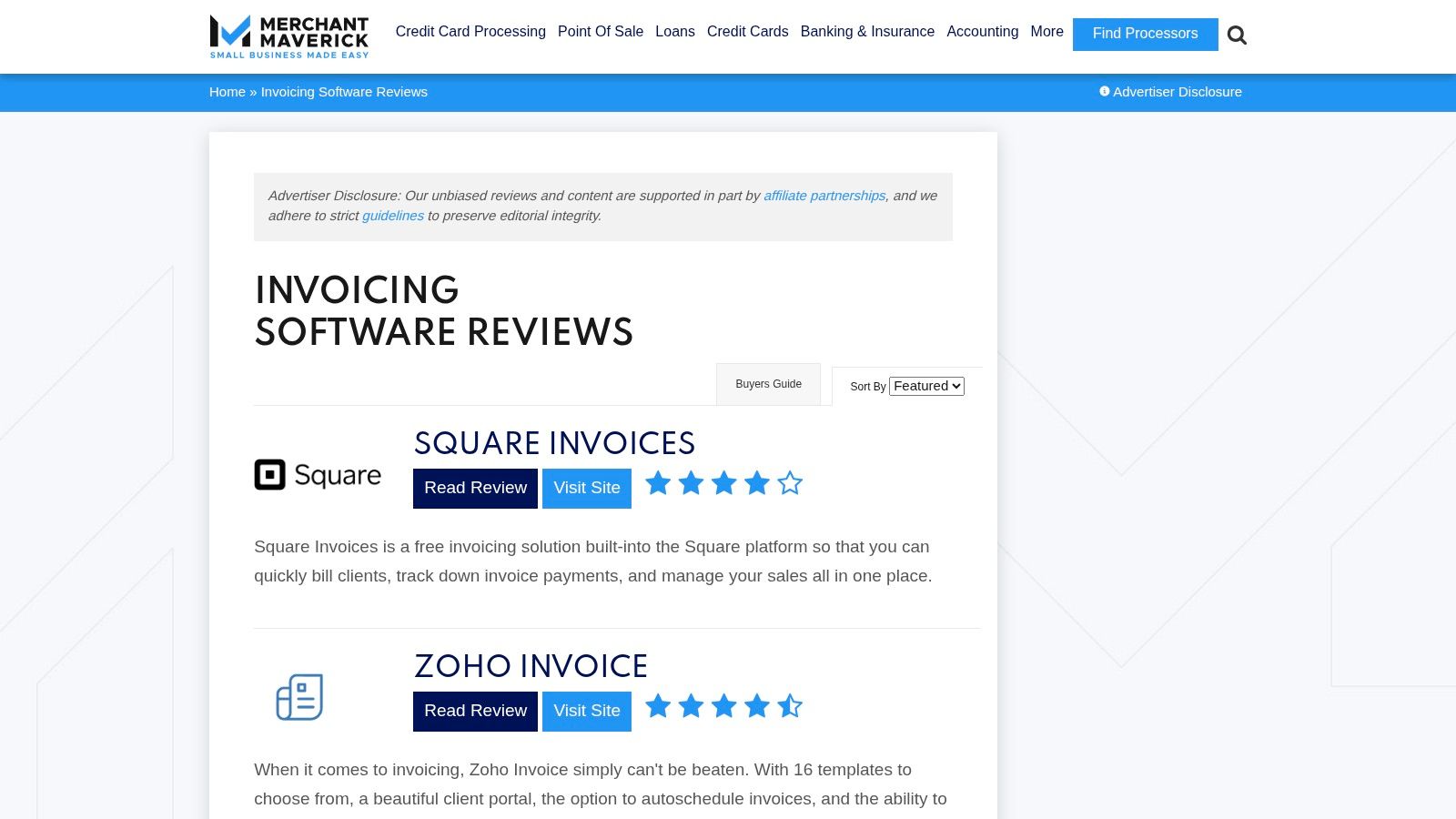Viewport: 1456px width, 819px height.
Task: Read Review for Zoho Invoice
Action: pyautogui.click(x=475, y=712)
